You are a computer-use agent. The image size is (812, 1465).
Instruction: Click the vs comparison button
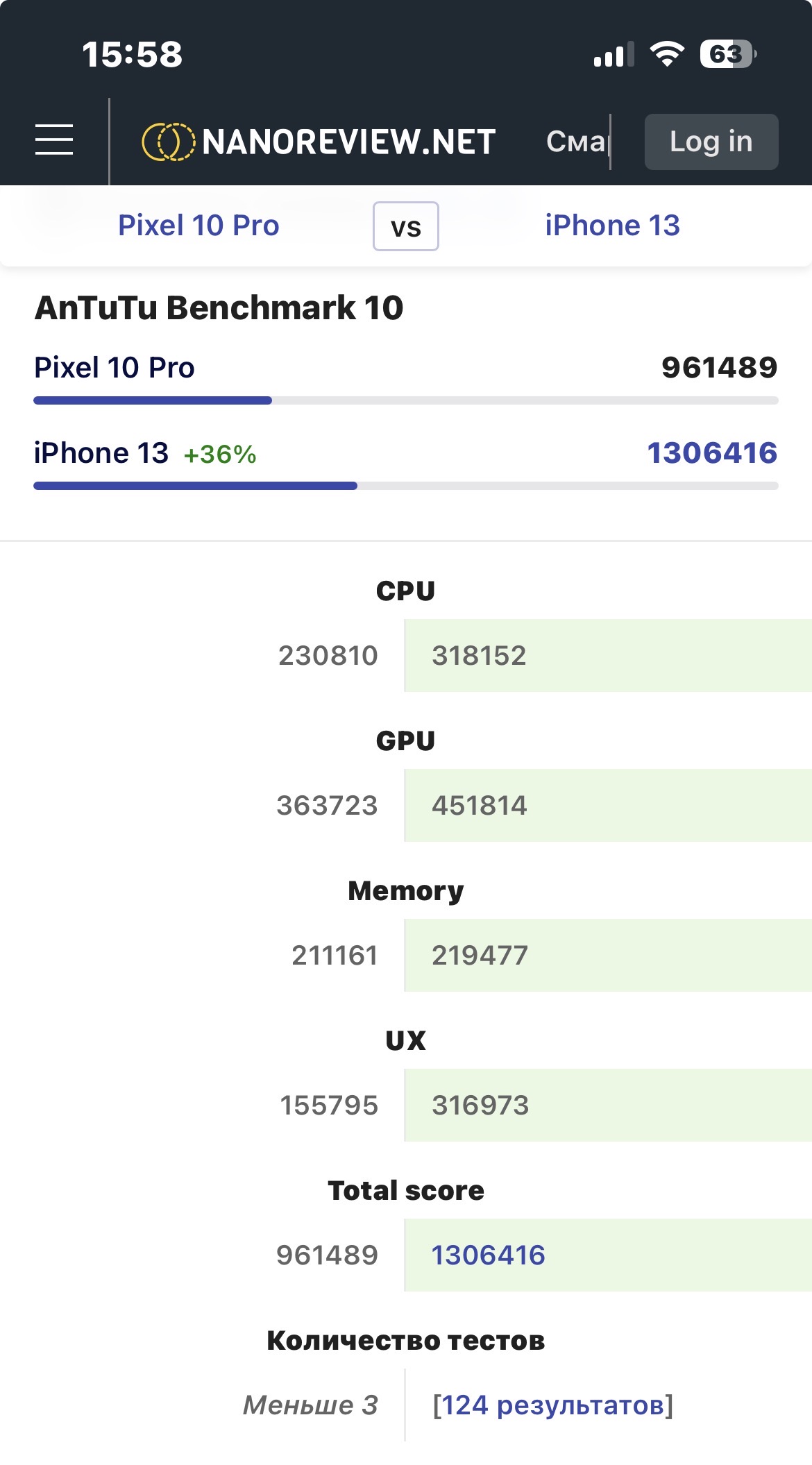[x=406, y=226]
